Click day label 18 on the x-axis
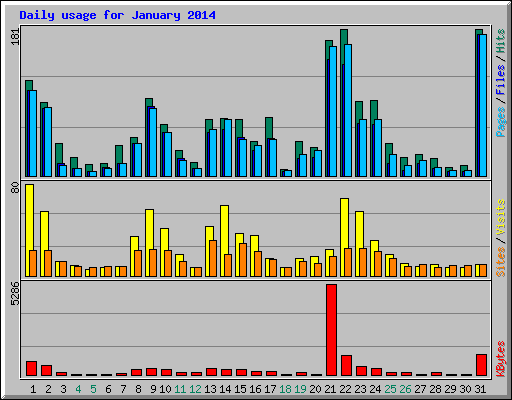Viewport: 512px width, 400px height. coord(285,389)
